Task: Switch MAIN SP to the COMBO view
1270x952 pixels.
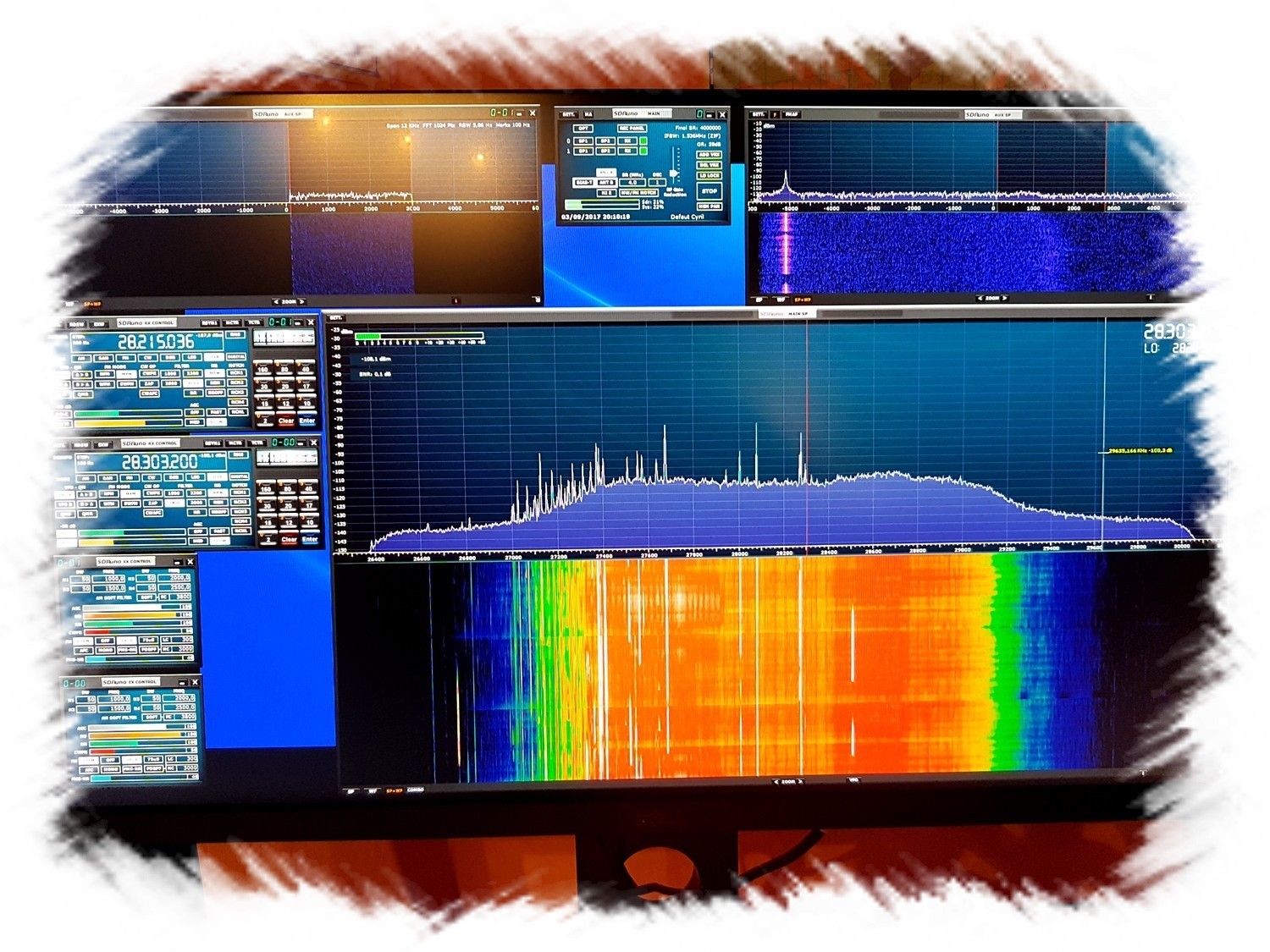Action: click(416, 790)
